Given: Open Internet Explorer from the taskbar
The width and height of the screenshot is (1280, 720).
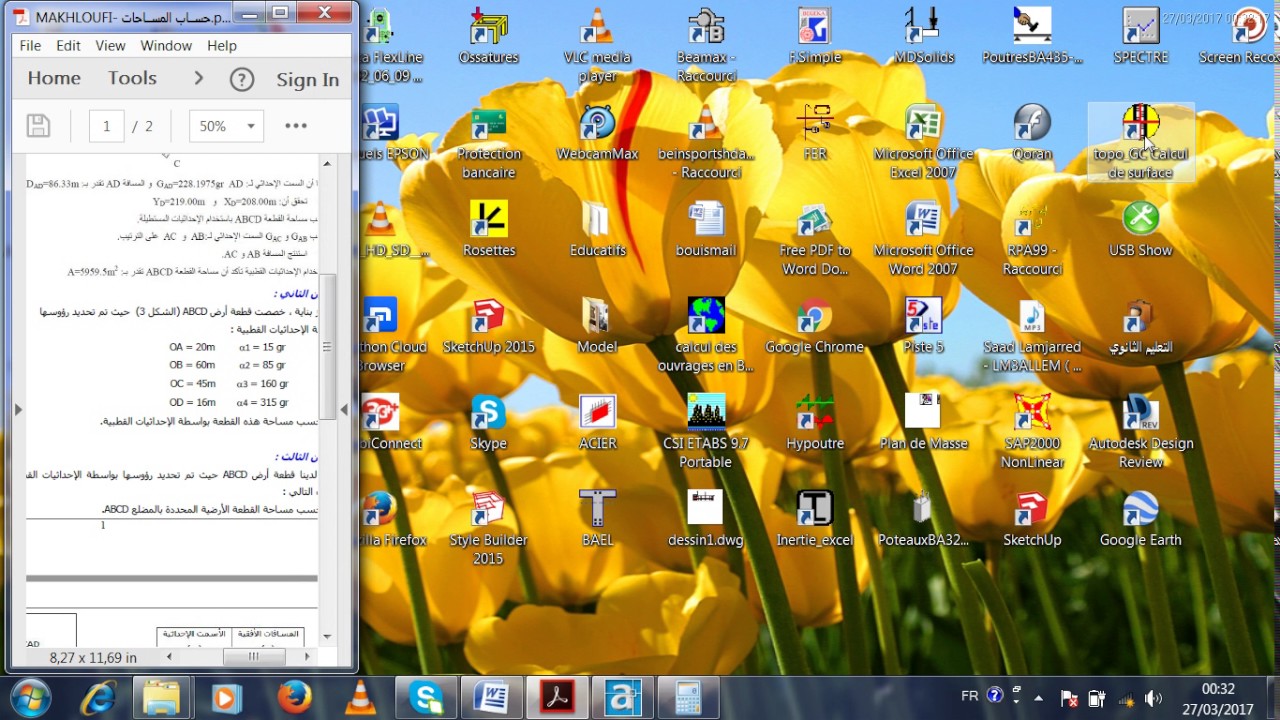Looking at the screenshot, I should 97,697.
